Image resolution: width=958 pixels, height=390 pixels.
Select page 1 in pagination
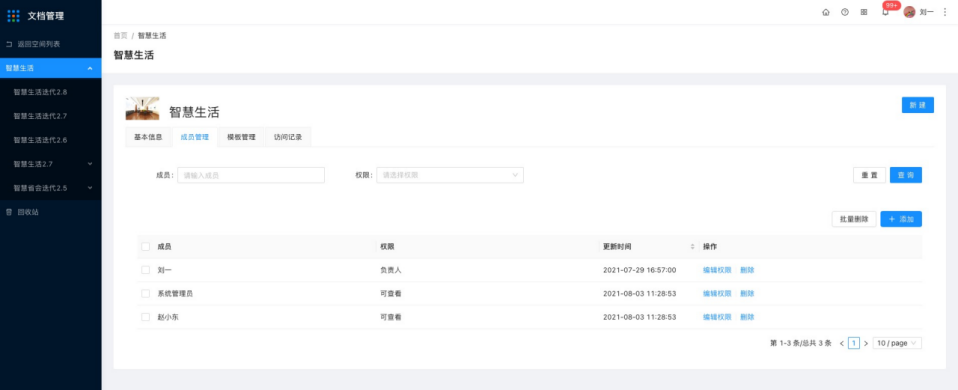[x=854, y=344]
